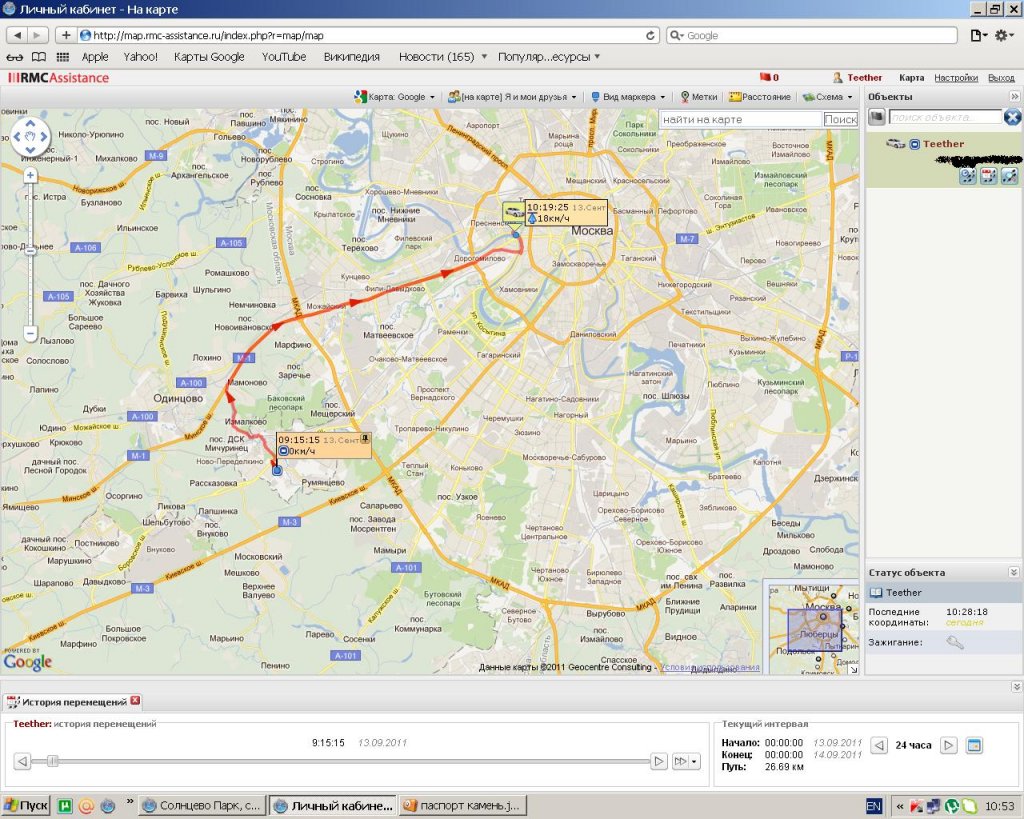Pan the map left with the arrow
The image size is (1024, 819).
coord(17,136)
